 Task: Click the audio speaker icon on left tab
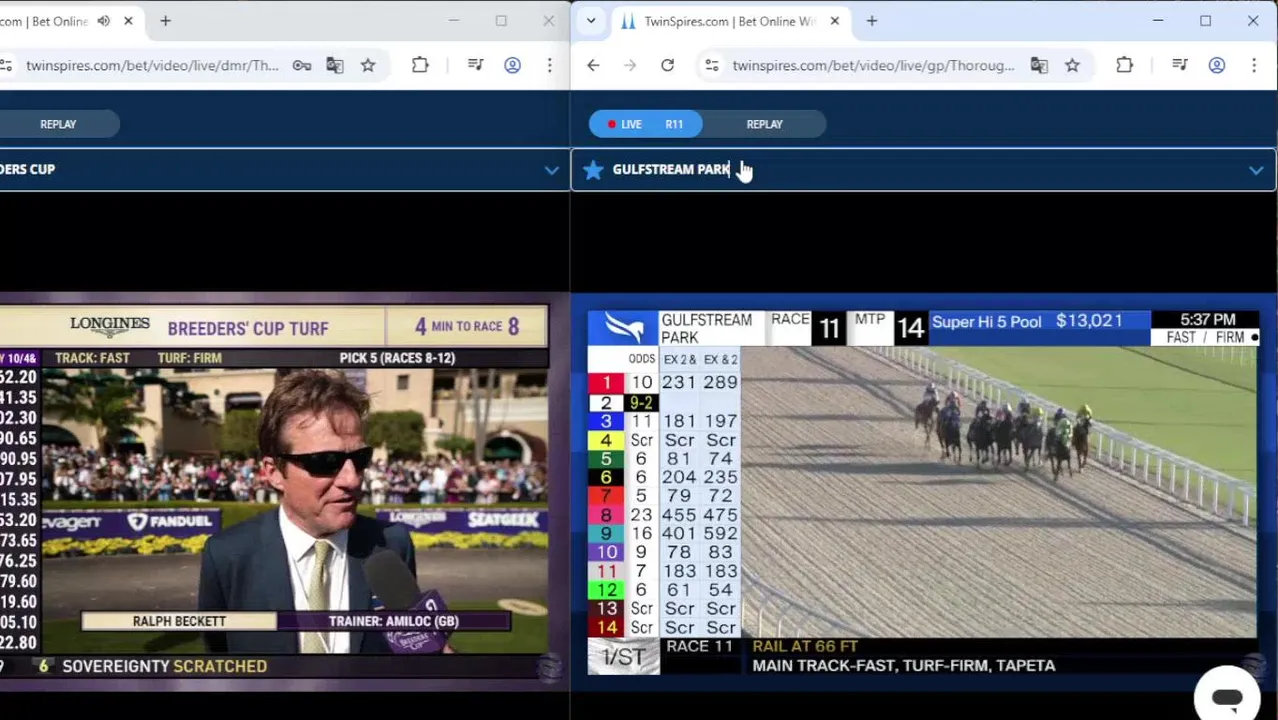click(103, 21)
